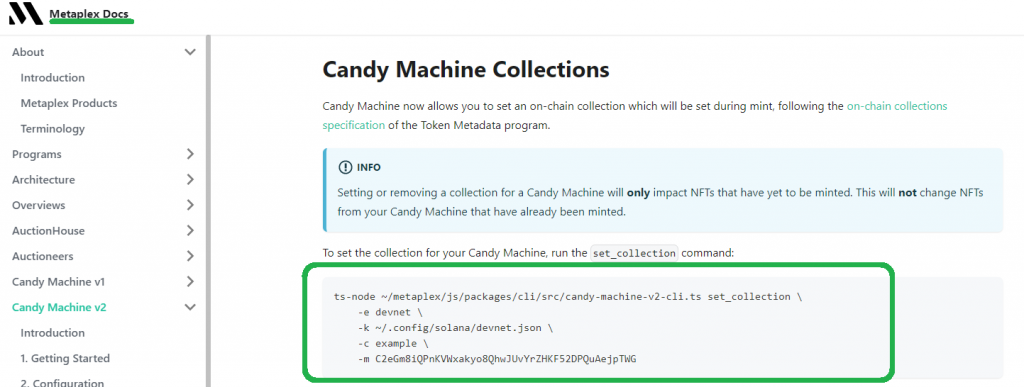Click the INFO circle icon
The image size is (1024, 387).
(345, 168)
